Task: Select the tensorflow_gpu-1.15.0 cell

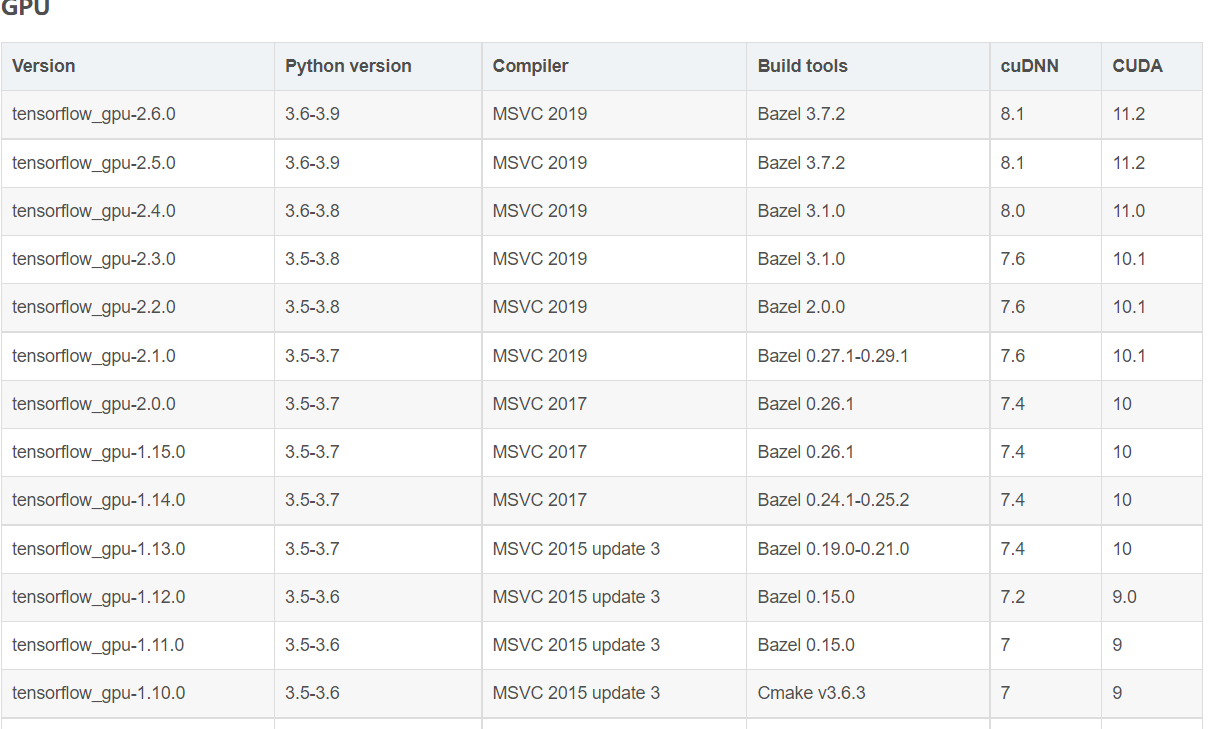Action: coord(138,452)
